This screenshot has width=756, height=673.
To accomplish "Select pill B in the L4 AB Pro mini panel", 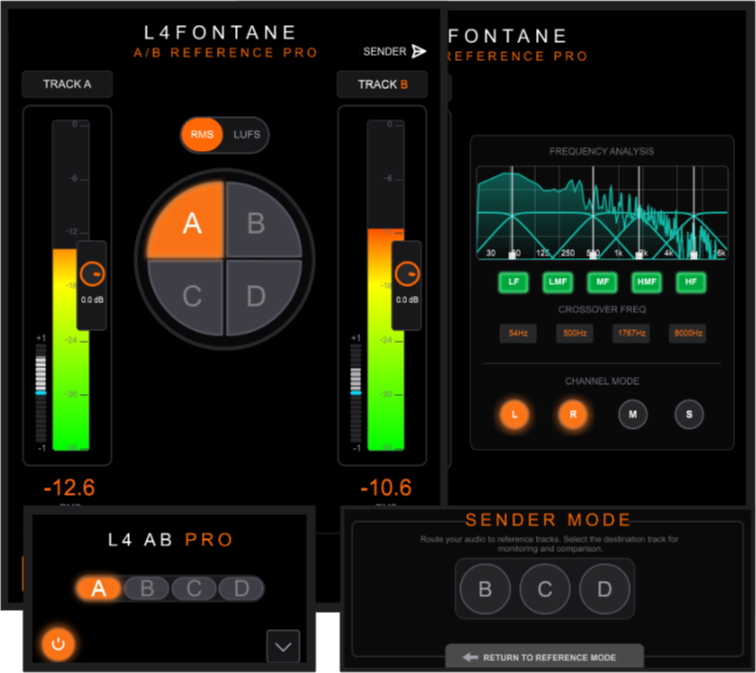I will [147, 588].
